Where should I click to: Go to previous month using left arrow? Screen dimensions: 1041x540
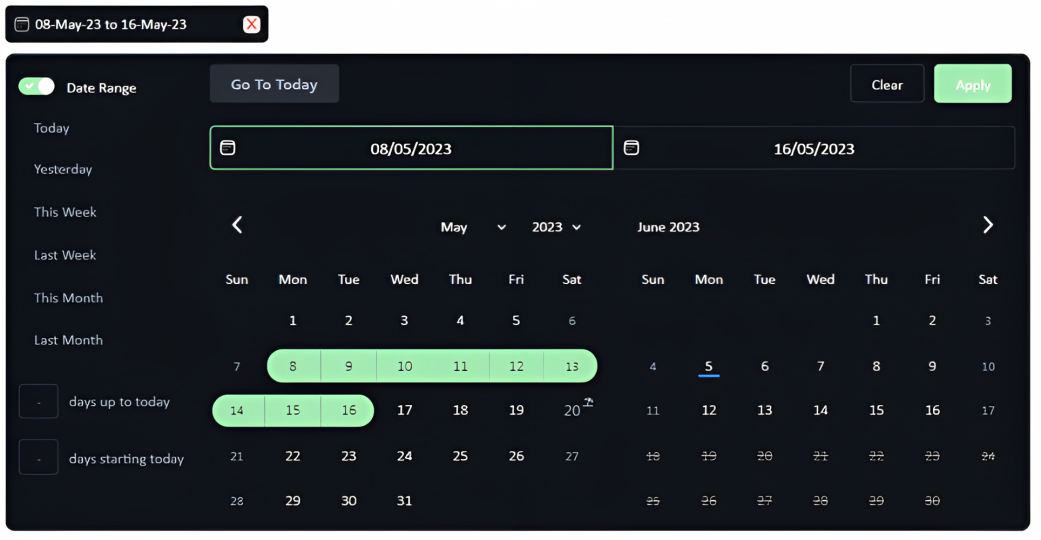click(x=237, y=225)
